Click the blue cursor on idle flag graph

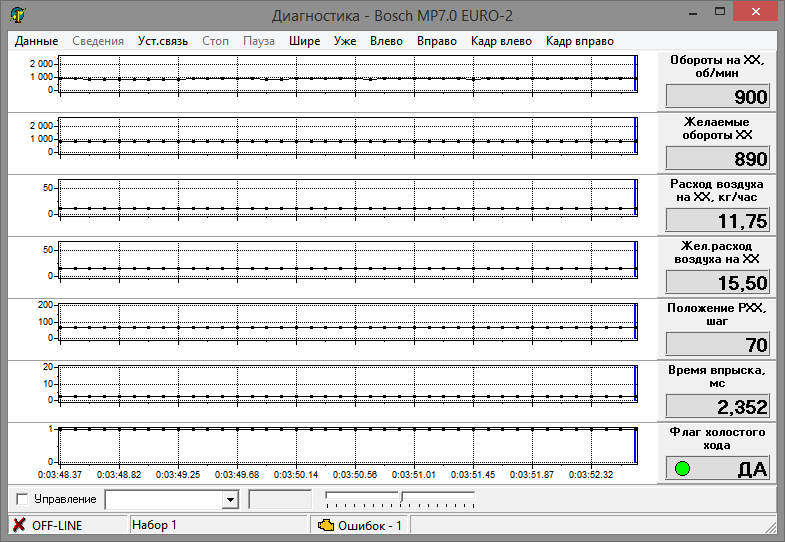click(635, 445)
